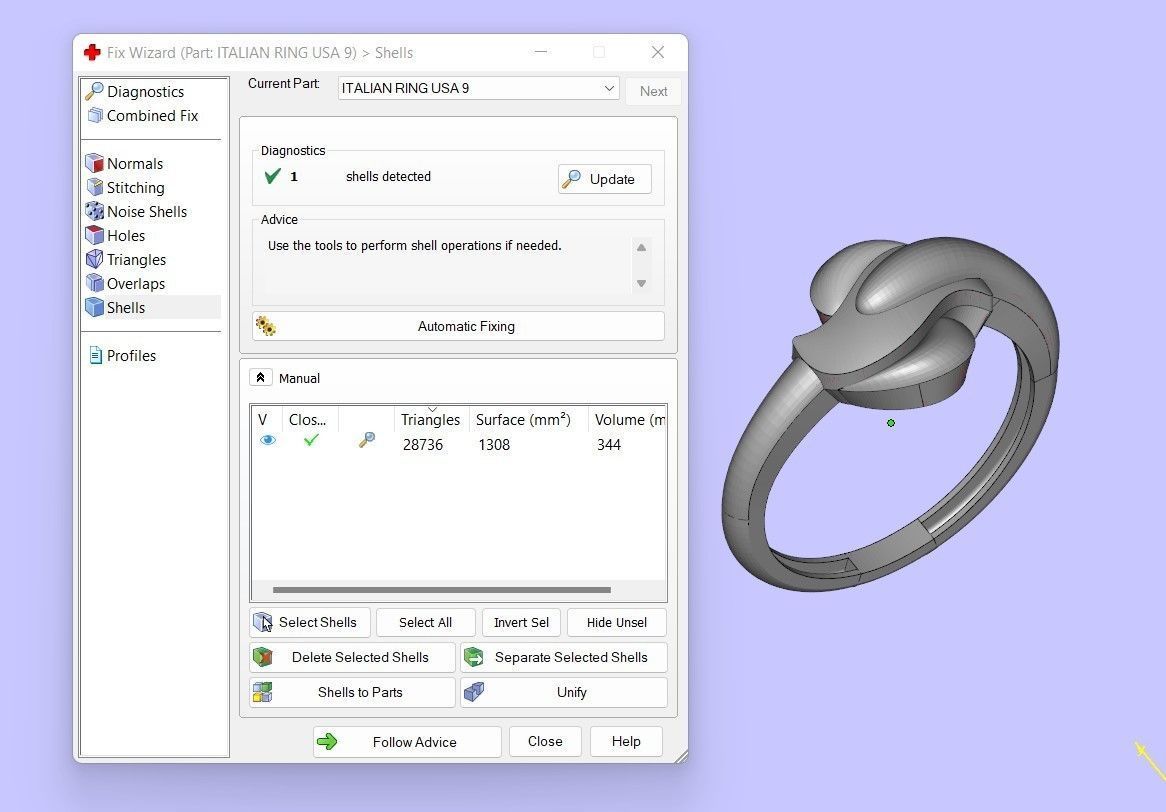Zoom to shell using row magnifier icon

coord(367,440)
